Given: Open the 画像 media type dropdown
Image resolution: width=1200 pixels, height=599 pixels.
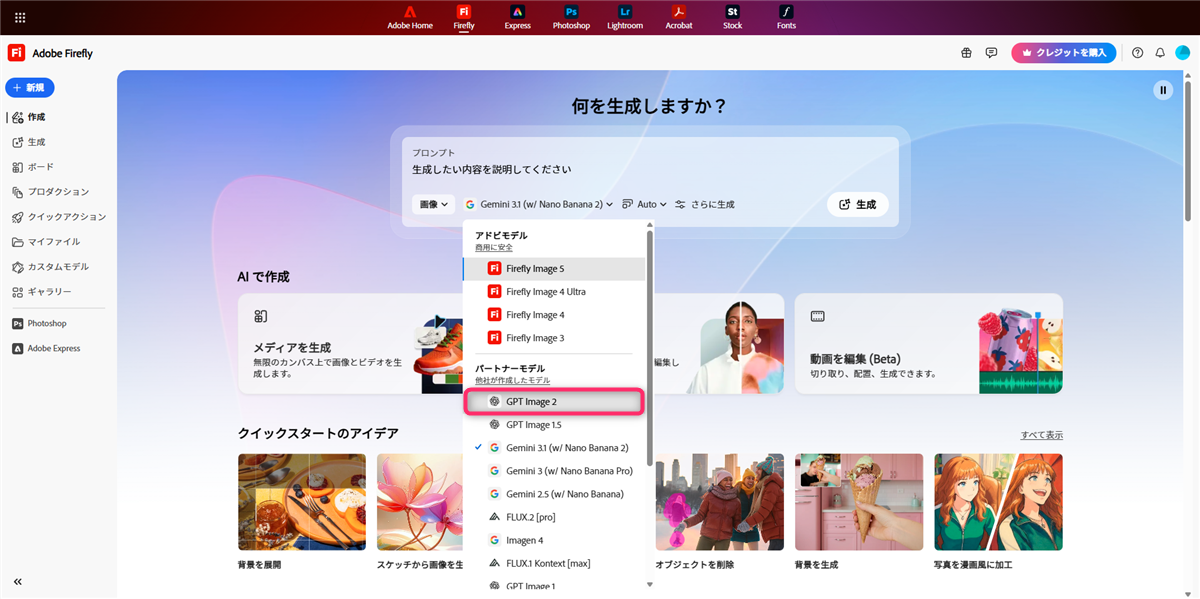Looking at the screenshot, I should click(434, 204).
